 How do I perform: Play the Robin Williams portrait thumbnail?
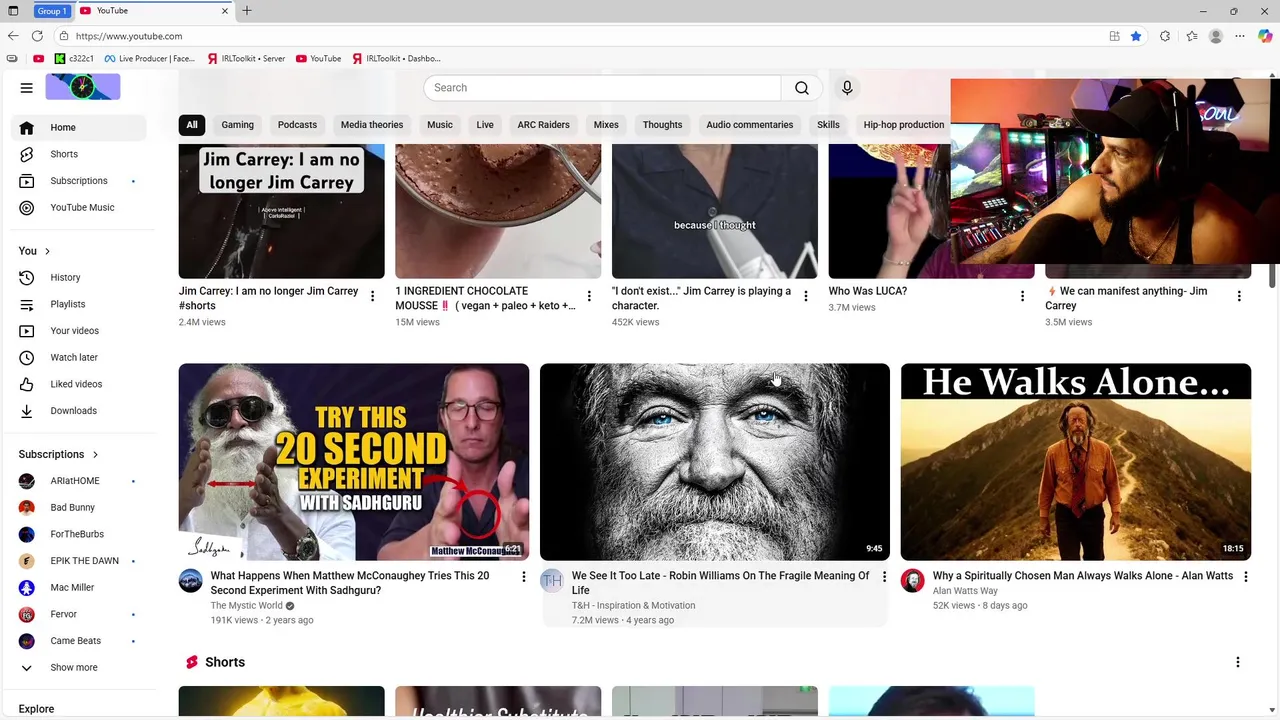[x=715, y=461]
